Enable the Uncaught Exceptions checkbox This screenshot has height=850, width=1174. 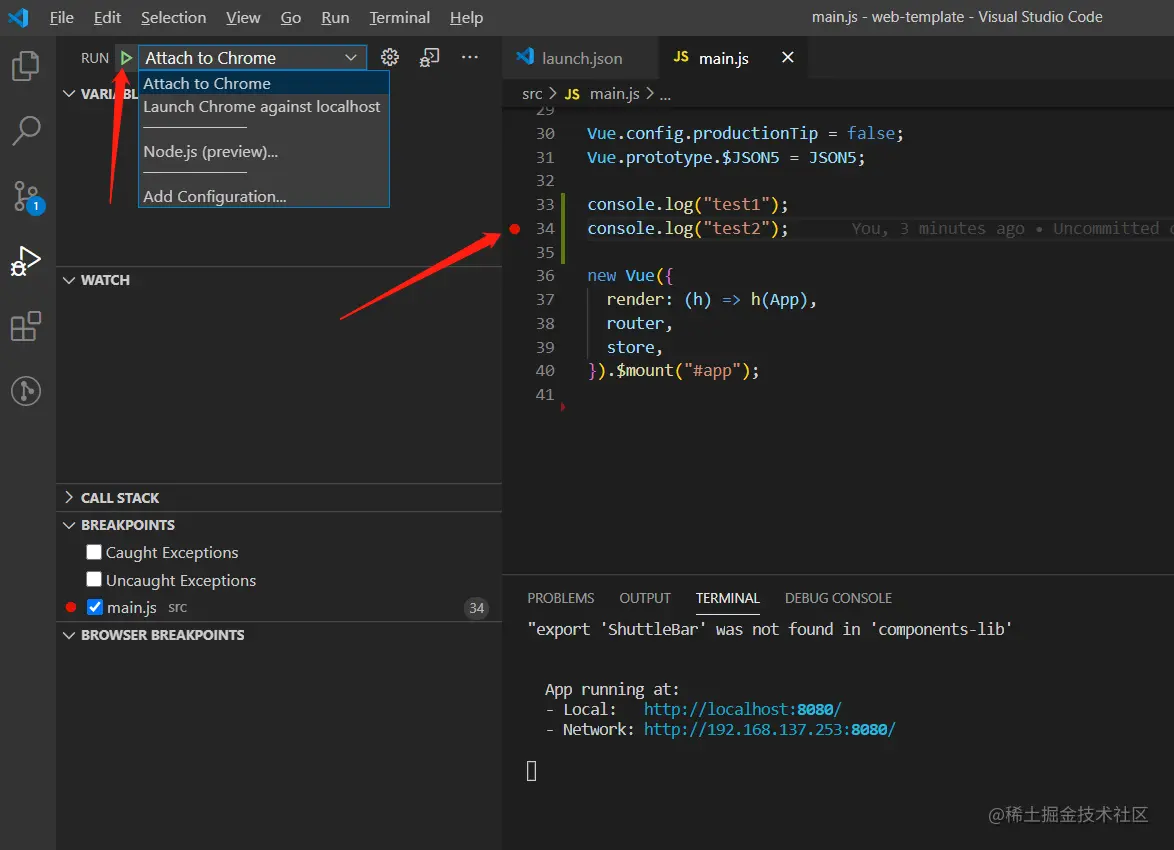pyautogui.click(x=94, y=580)
